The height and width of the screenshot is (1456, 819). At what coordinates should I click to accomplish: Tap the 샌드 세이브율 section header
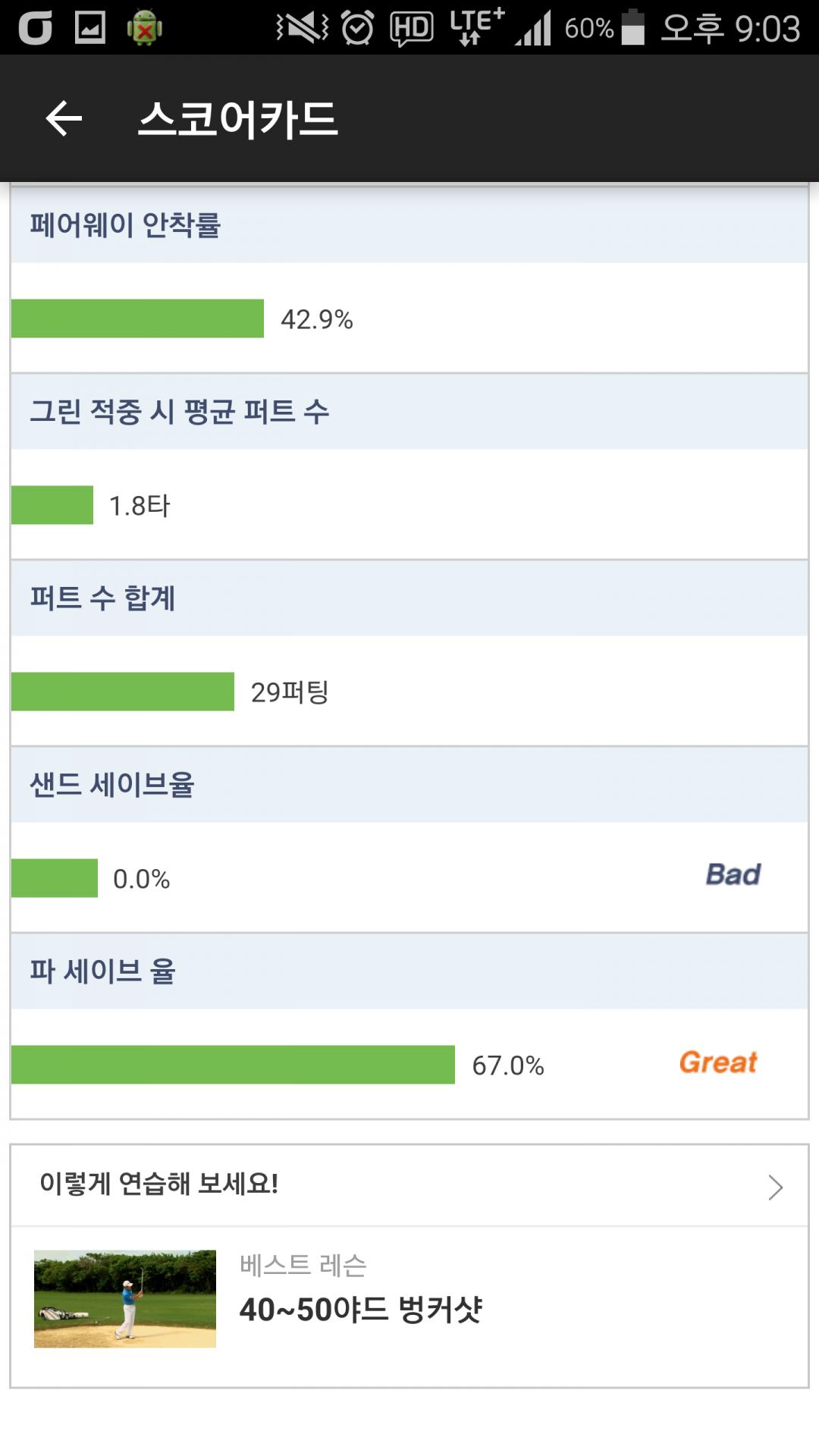coord(112,785)
